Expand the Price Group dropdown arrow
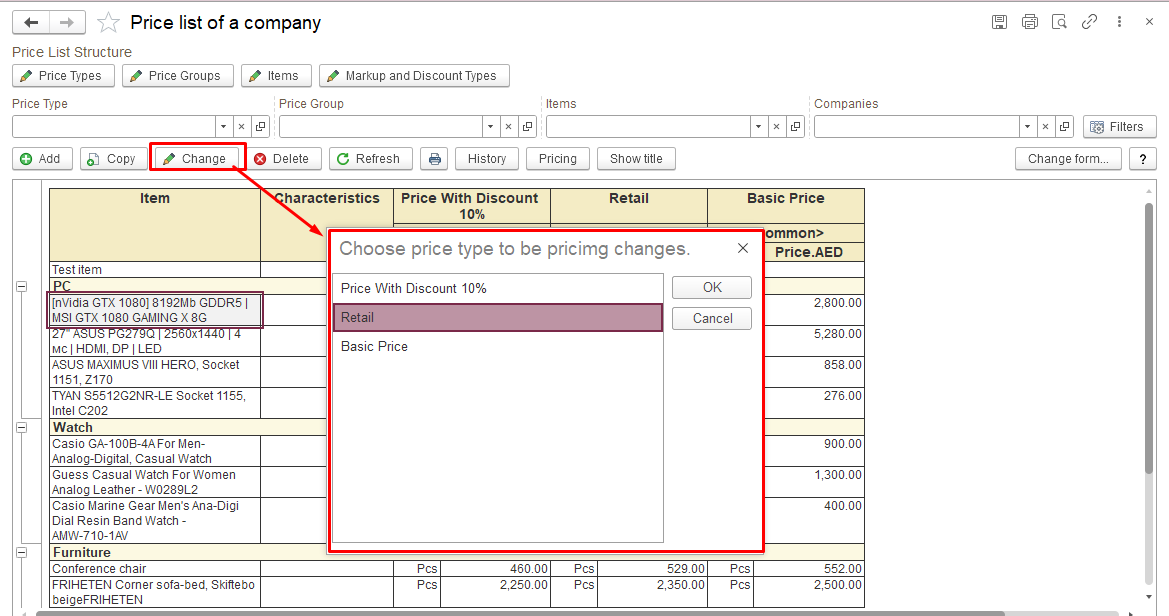The image size is (1169, 616). [491, 127]
